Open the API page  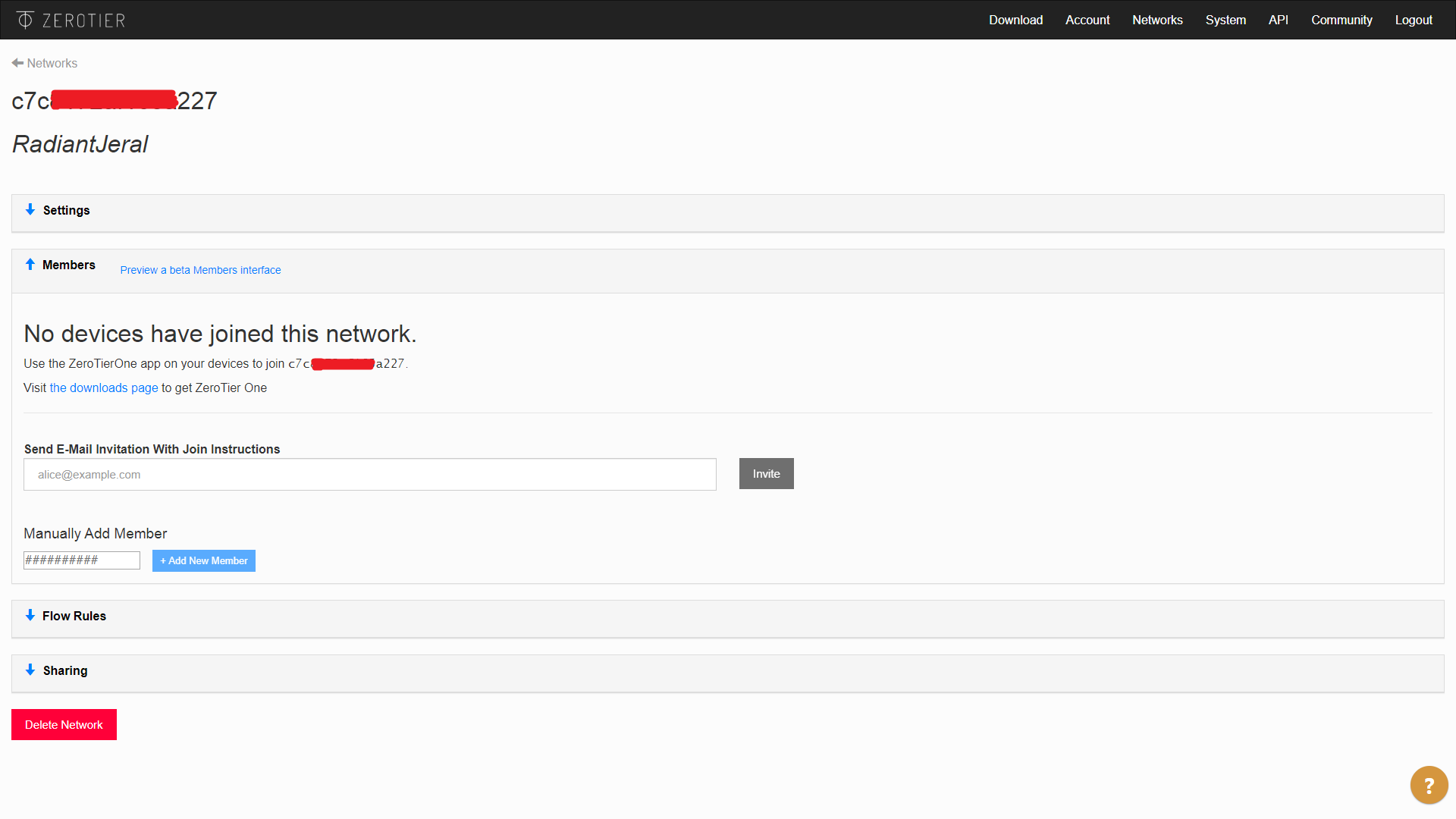1279,20
